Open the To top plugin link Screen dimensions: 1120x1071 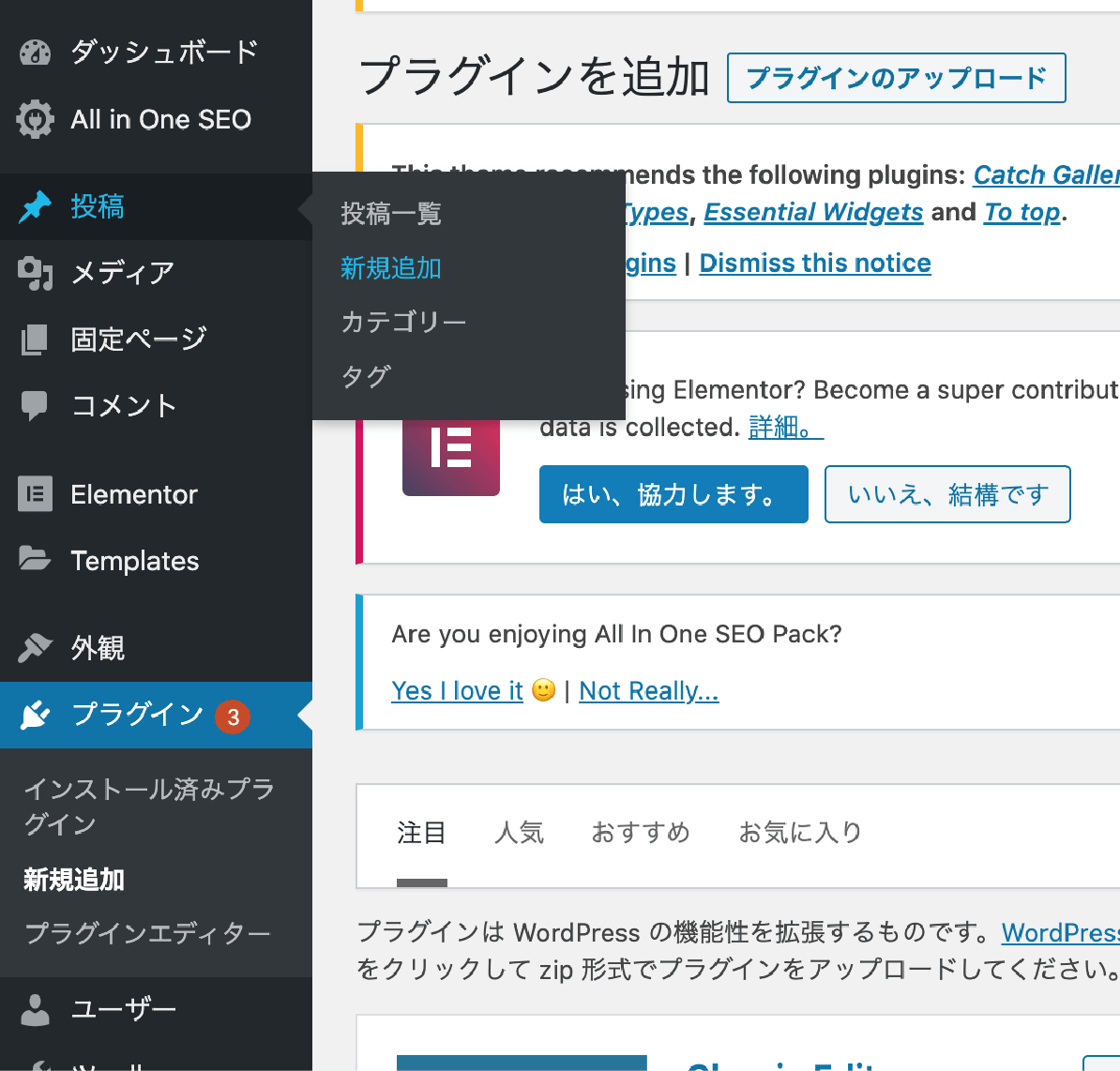click(x=1022, y=212)
